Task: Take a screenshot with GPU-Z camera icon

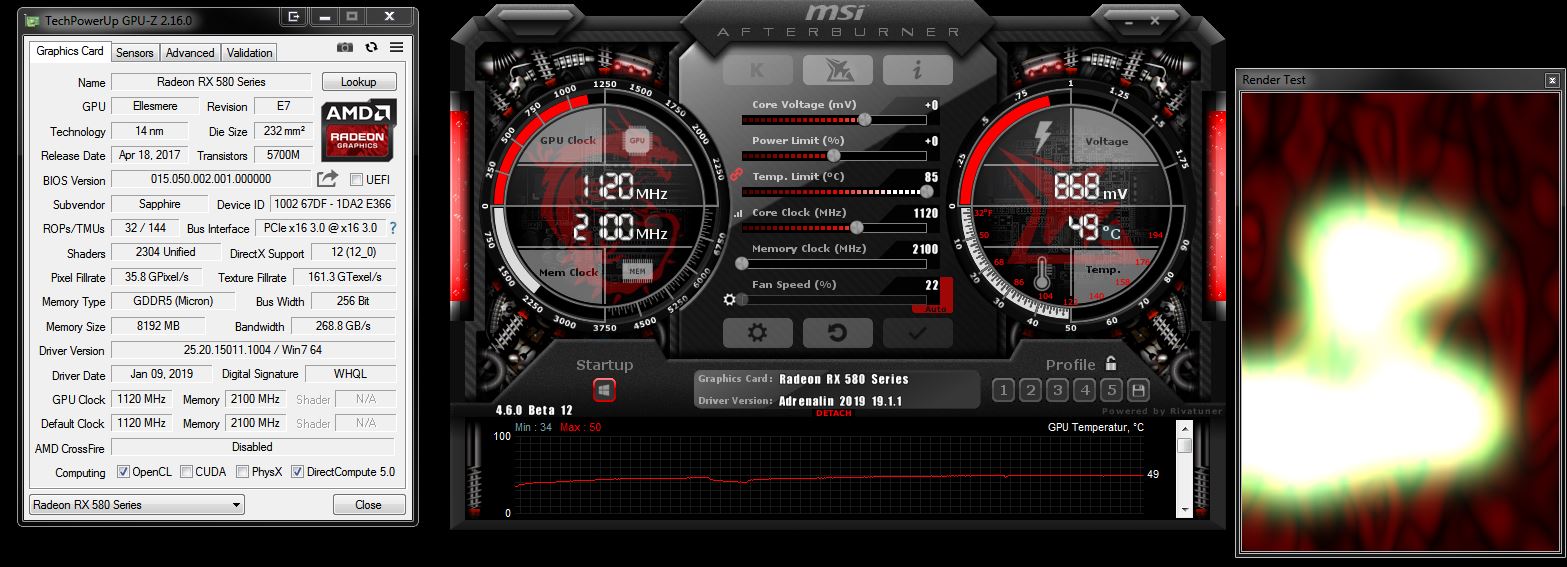Action: 345,48
